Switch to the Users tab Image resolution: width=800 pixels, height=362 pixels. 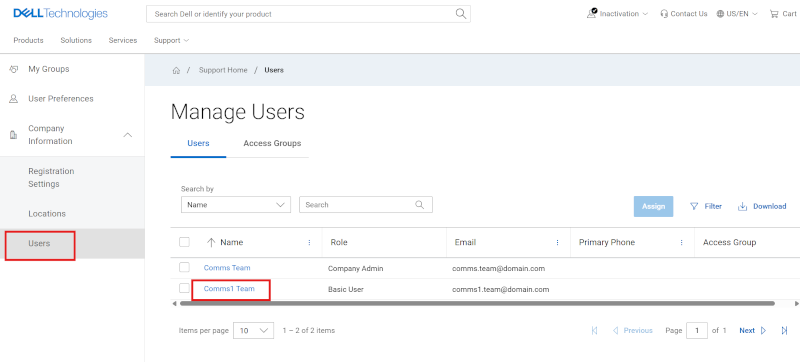pyautogui.click(x=198, y=143)
